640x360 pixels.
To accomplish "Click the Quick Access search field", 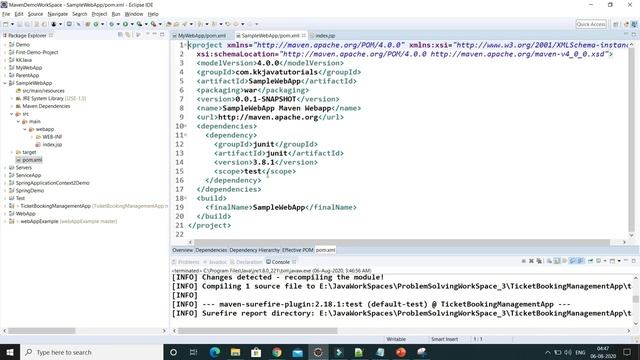I will click(x=591, y=24).
